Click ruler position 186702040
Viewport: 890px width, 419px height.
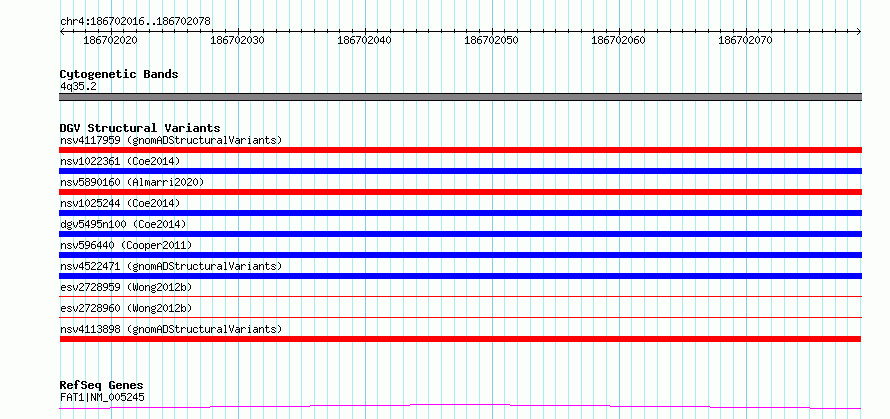tap(364, 40)
